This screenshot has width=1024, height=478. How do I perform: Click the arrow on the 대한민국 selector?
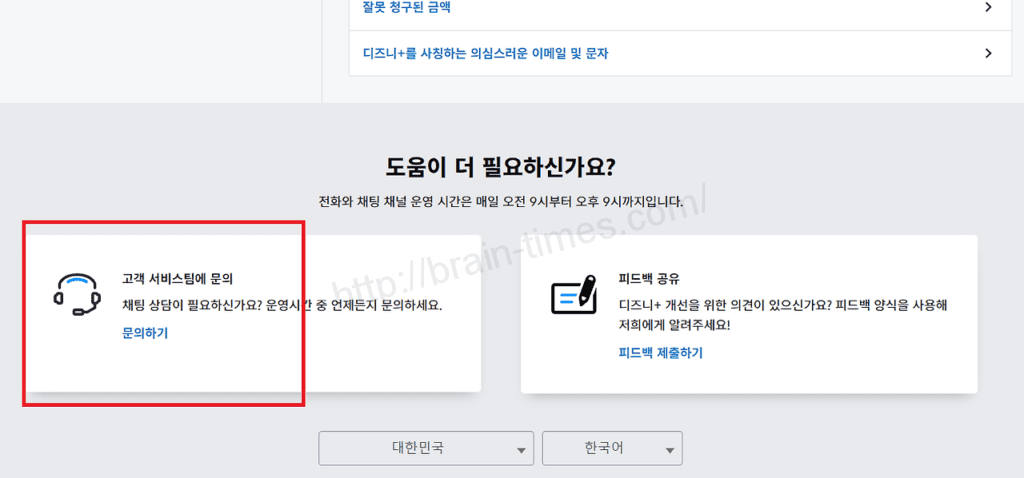point(521,451)
